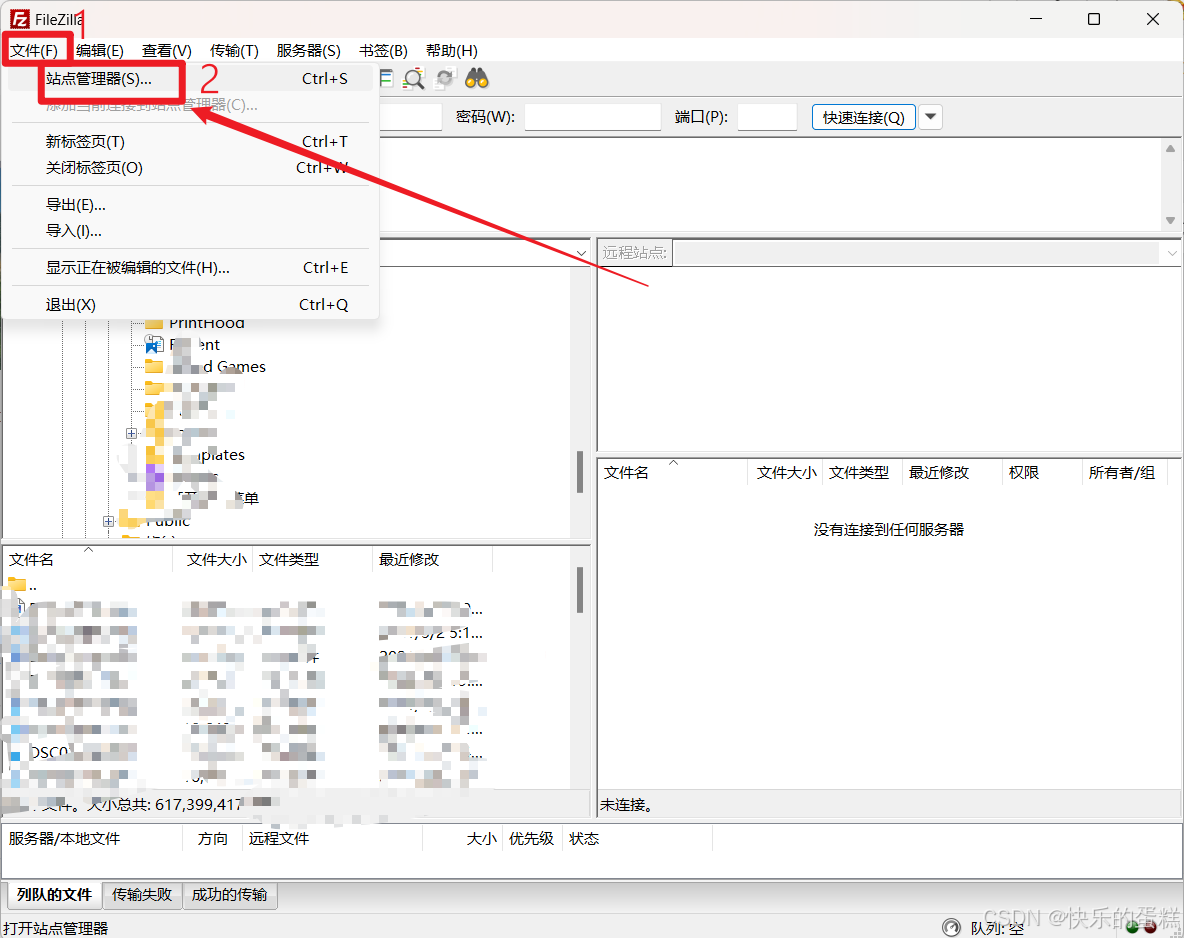Open the 服务器(S) menu
This screenshot has width=1184, height=938.
(x=308, y=51)
